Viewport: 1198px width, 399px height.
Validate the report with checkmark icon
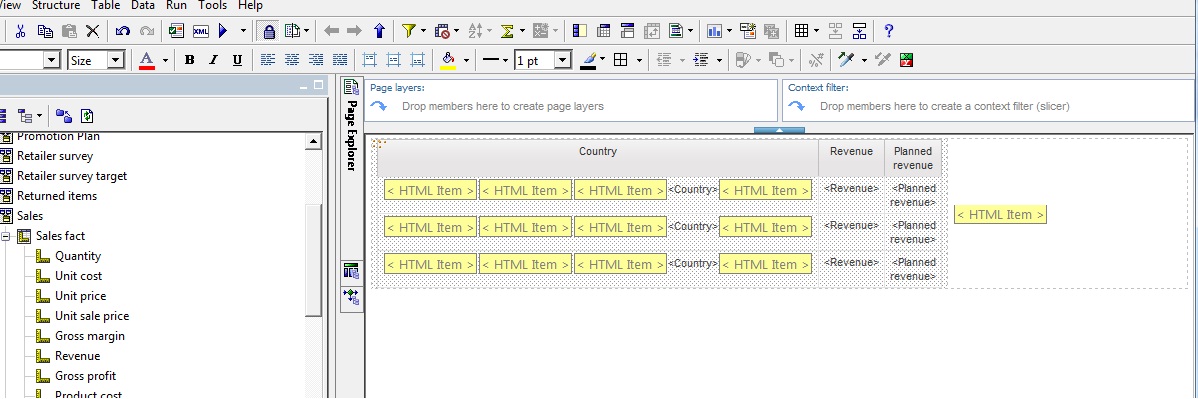[176, 31]
